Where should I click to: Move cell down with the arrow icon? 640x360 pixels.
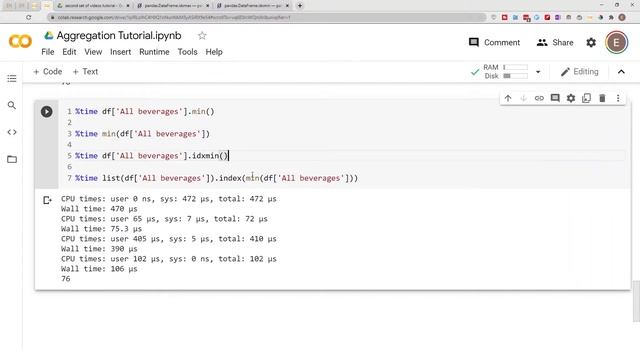click(x=523, y=98)
